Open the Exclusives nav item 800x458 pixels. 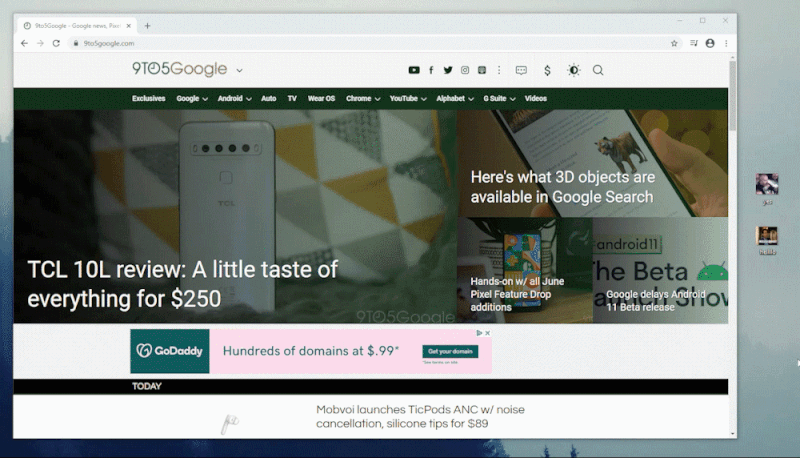148,98
